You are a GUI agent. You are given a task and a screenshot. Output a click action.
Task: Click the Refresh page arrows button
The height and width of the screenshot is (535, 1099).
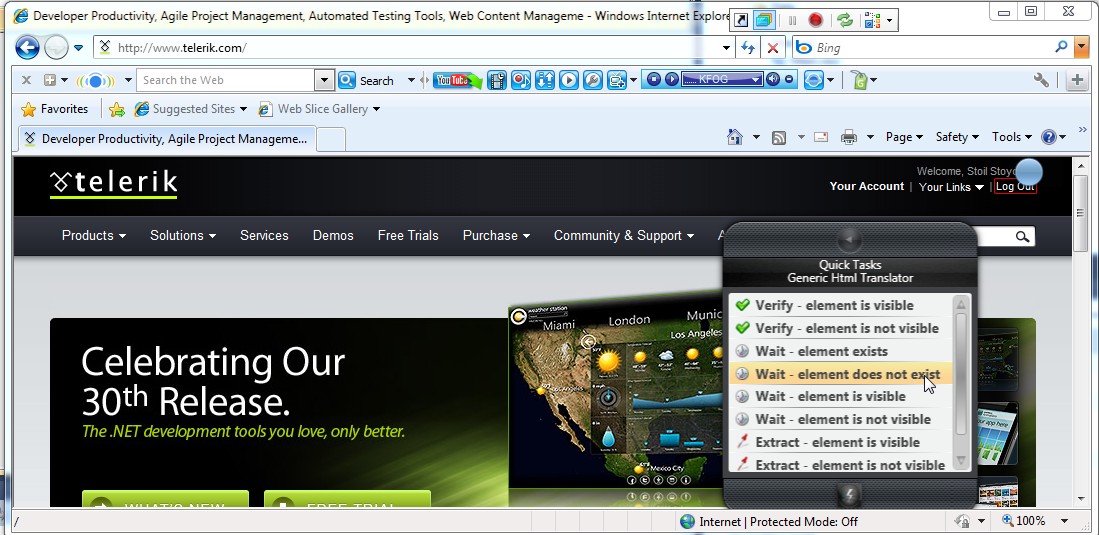tap(748, 48)
